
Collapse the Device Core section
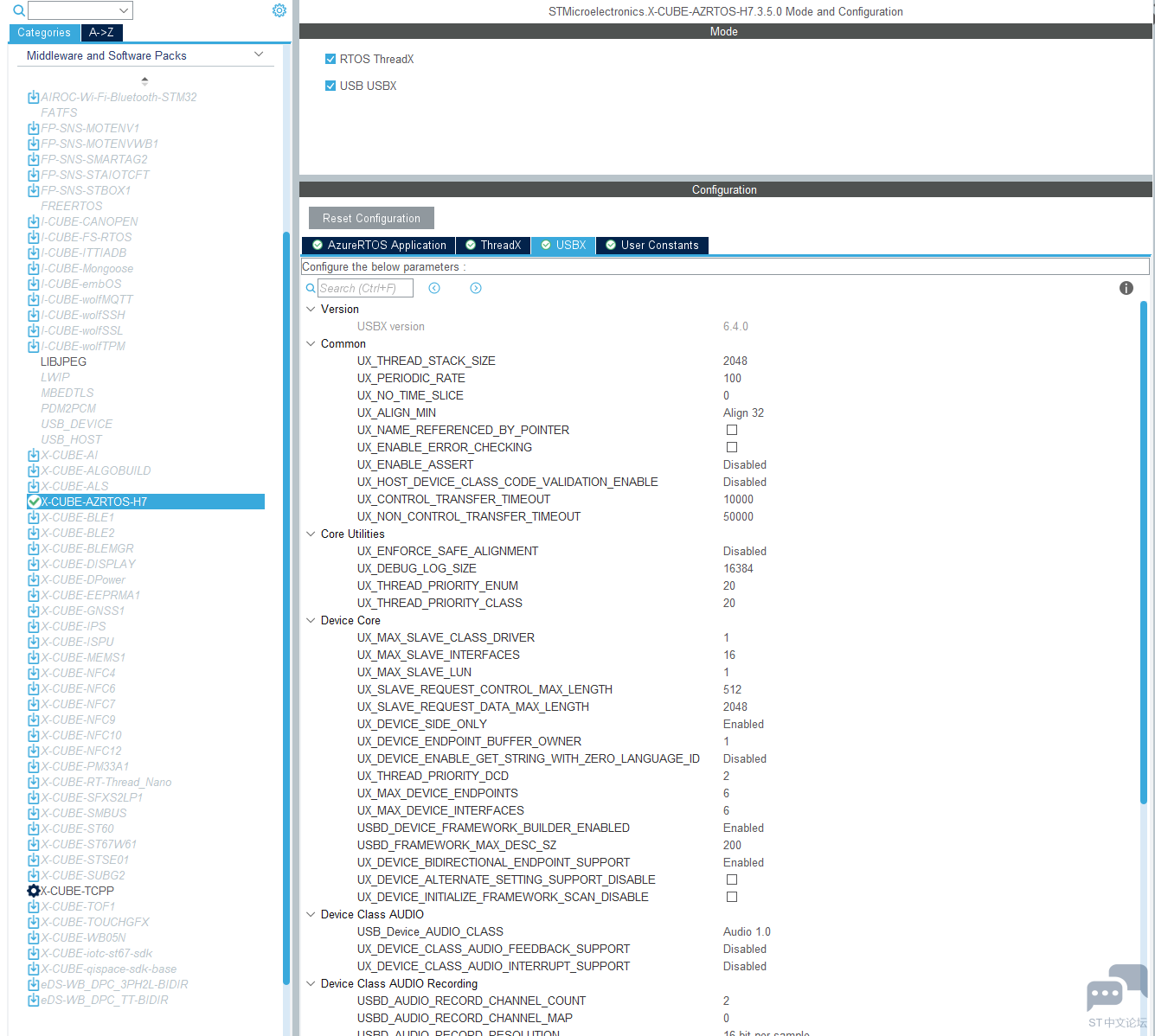click(311, 620)
